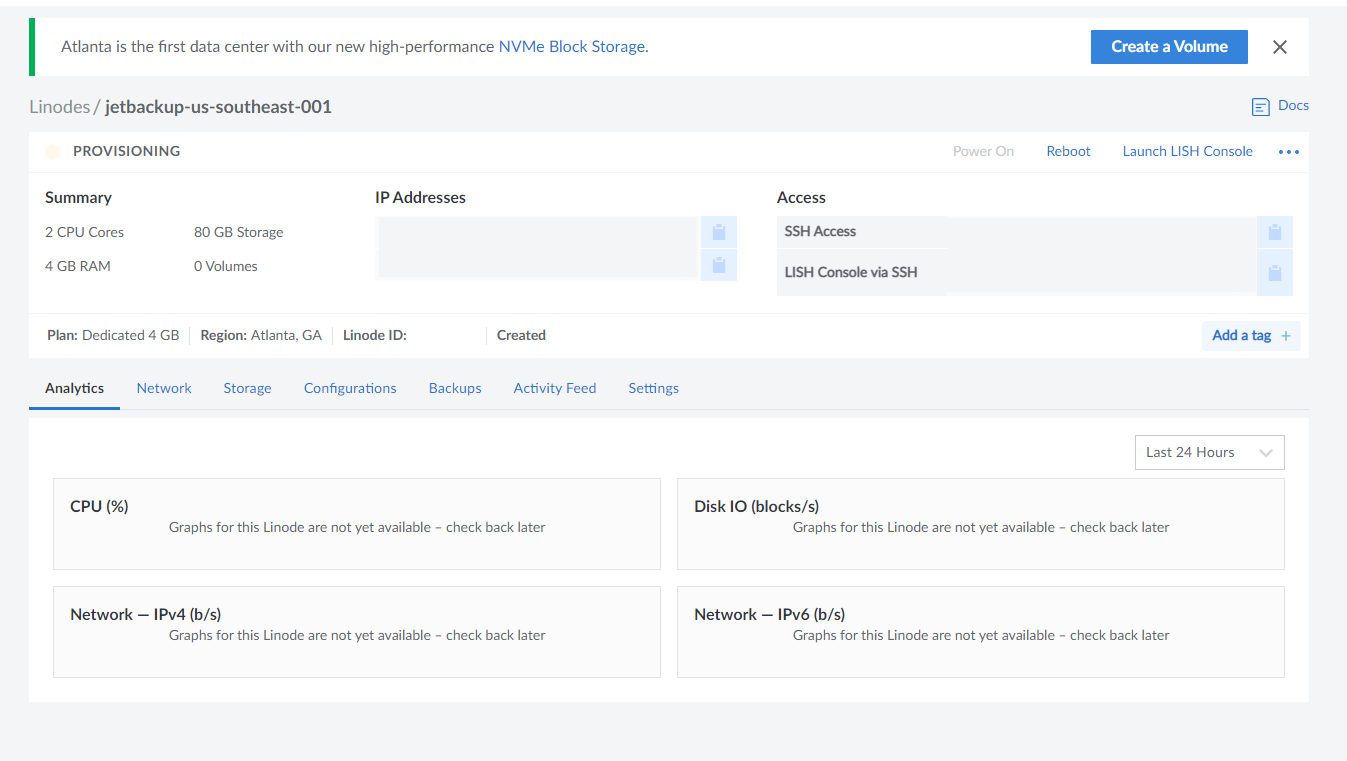Open the NVMe Block Storage link
This screenshot has height=761, width=1347.
point(571,46)
